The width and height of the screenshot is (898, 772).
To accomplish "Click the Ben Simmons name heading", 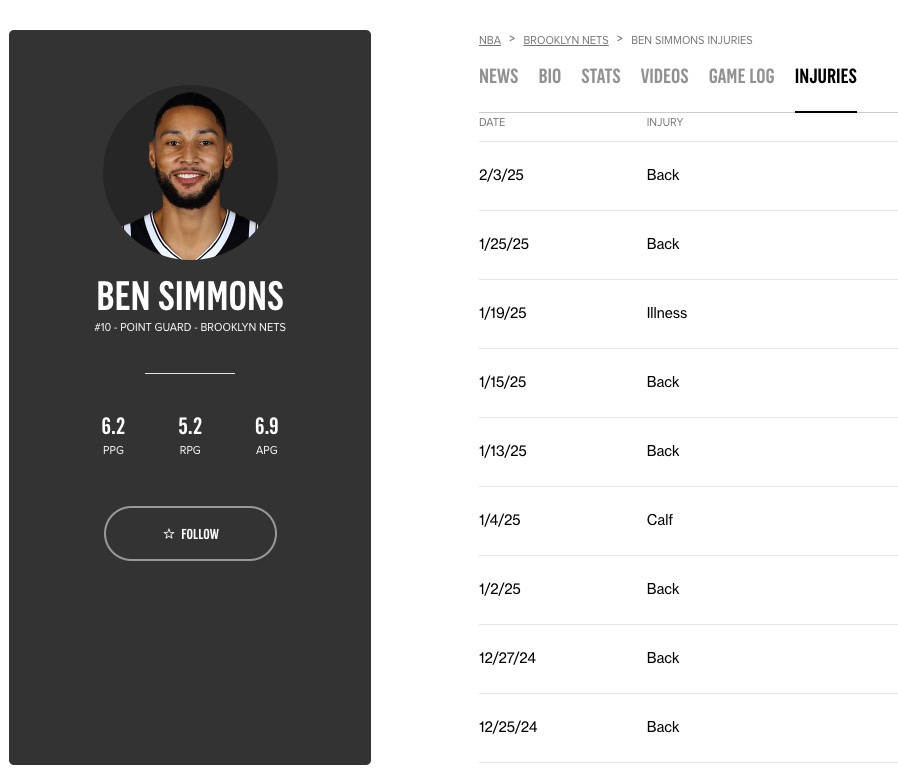I will tap(190, 296).
